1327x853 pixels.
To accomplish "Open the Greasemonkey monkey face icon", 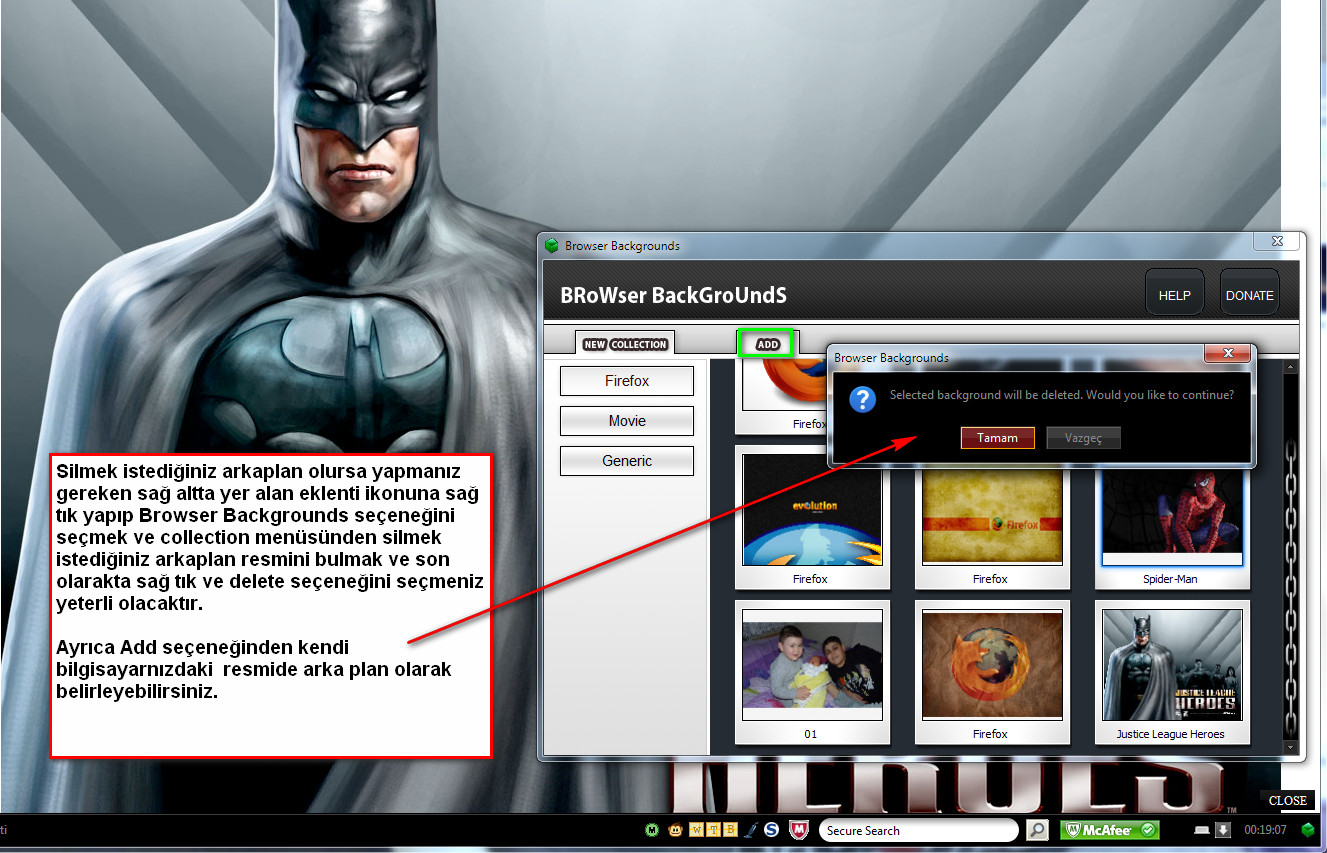I will coord(676,830).
